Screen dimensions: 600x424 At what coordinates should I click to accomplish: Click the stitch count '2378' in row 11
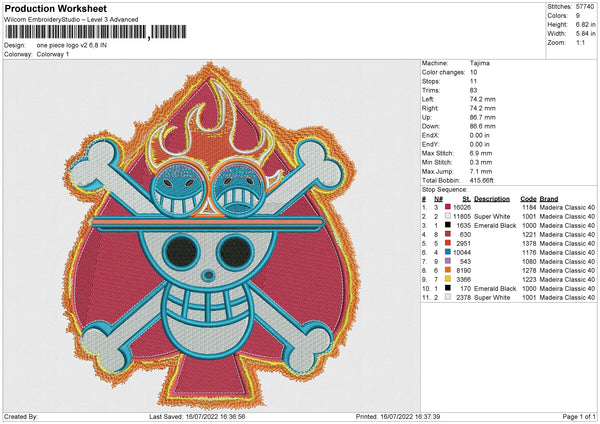[x=463, y=297]
